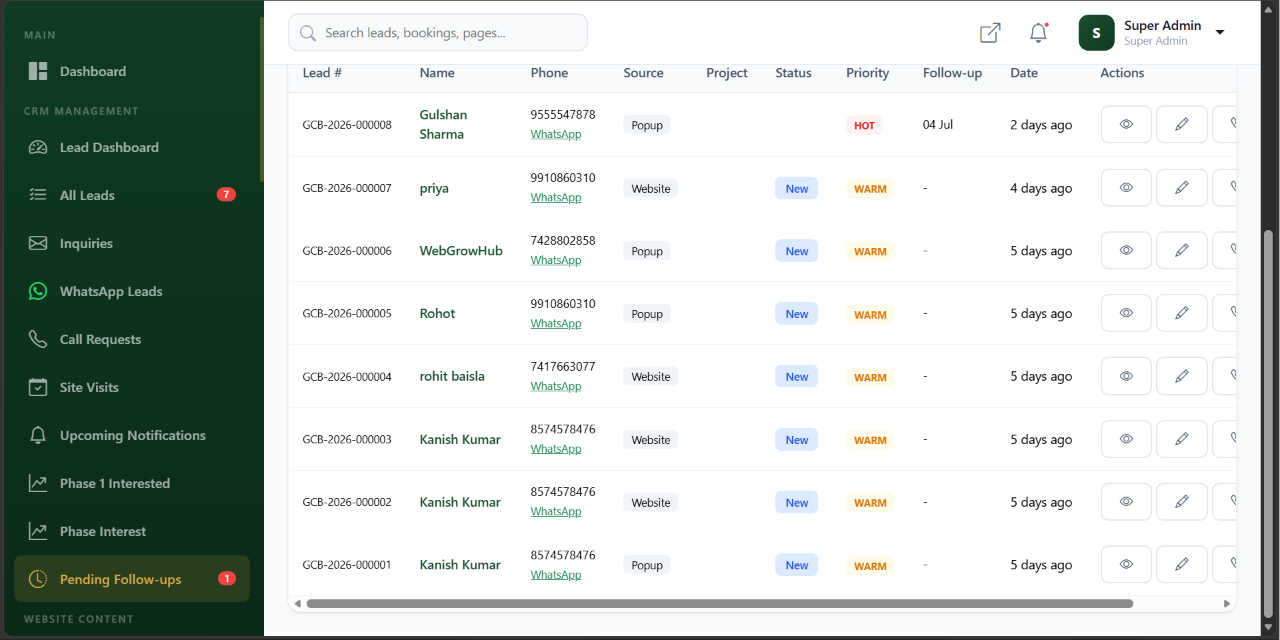
Task: View lead Rohot via eye icon
Action: [1126, 313]
